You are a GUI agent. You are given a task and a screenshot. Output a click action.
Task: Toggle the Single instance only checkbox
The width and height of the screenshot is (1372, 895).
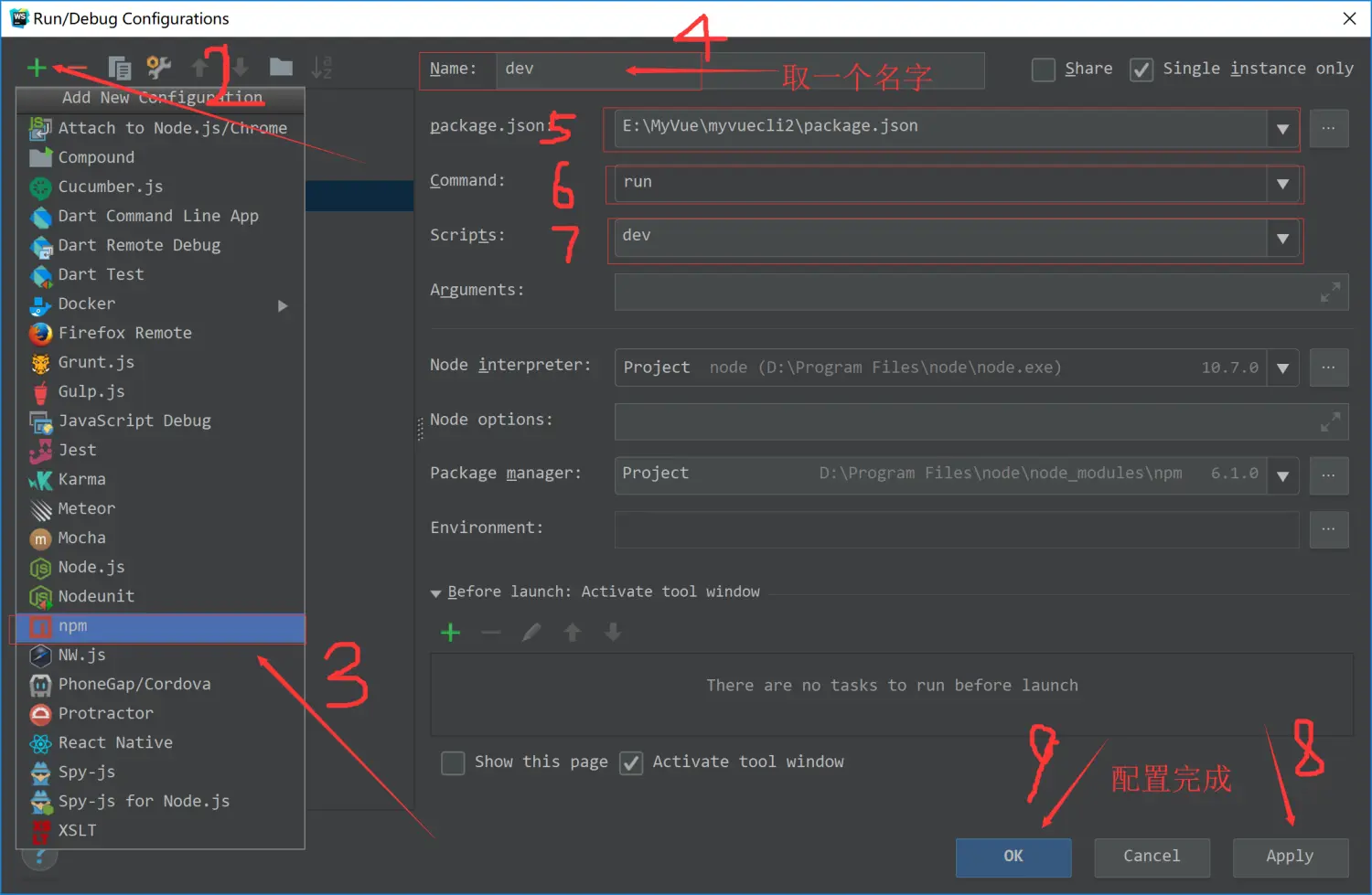1142,69
